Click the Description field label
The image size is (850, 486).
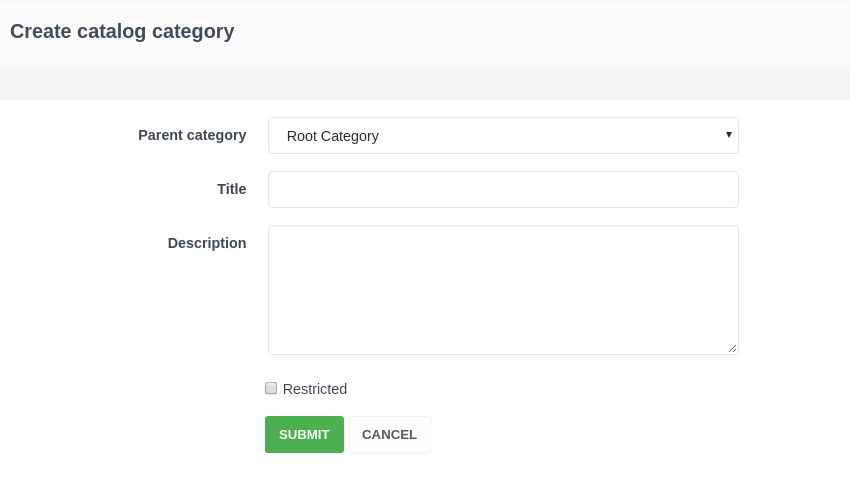(x=207, y=243)
